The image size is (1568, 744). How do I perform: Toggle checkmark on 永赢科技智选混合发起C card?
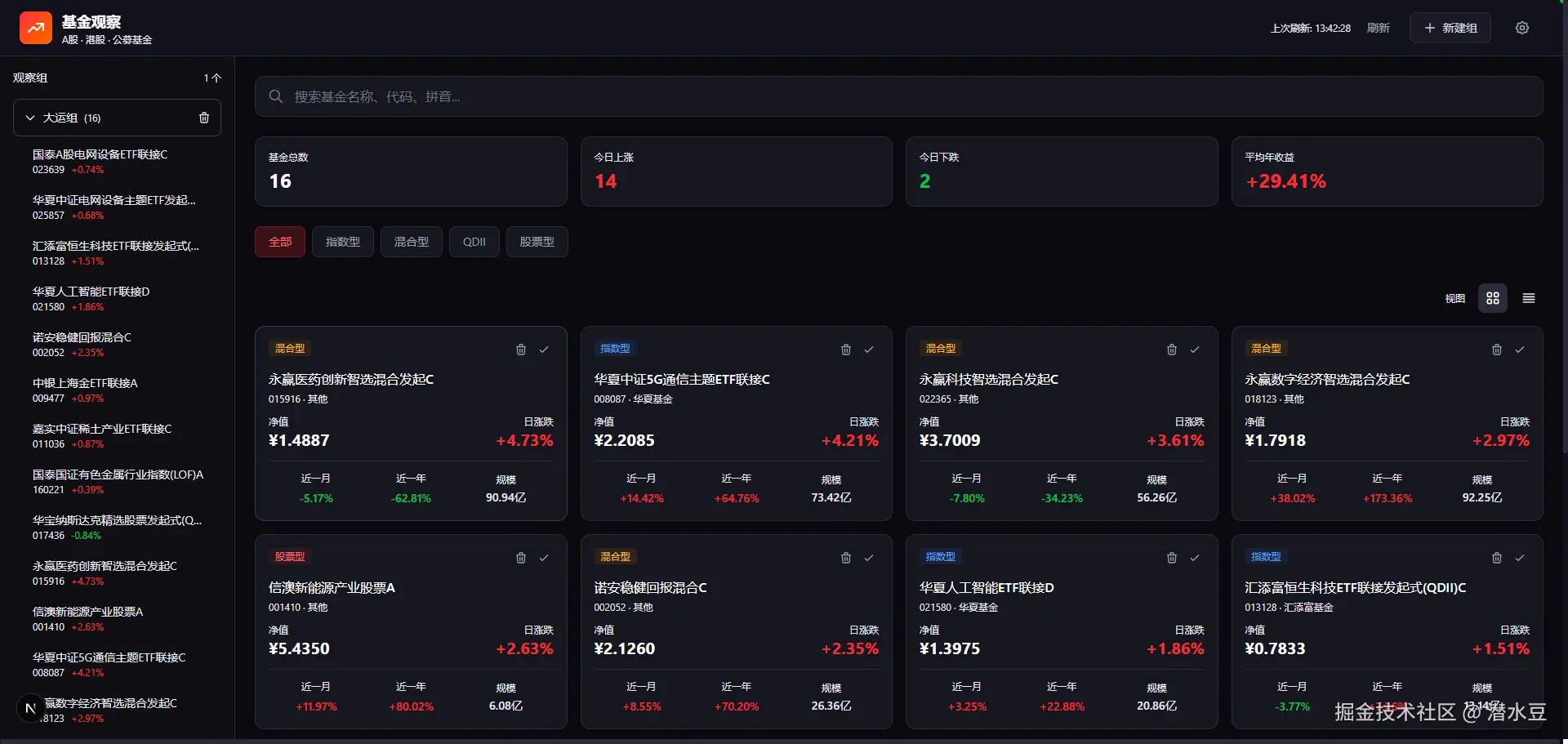tap(1194, 350)
